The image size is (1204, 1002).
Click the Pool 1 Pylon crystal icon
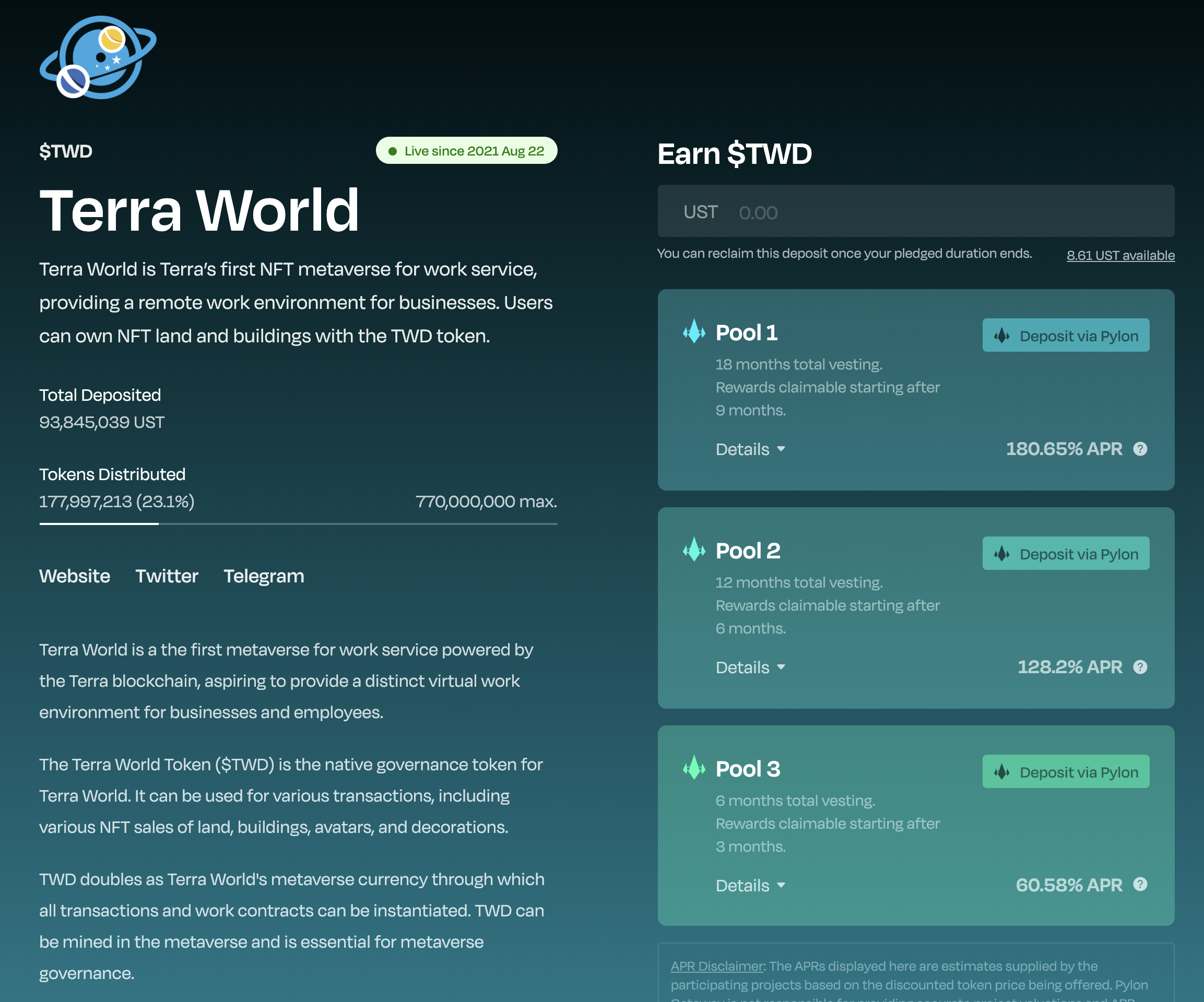694,331
